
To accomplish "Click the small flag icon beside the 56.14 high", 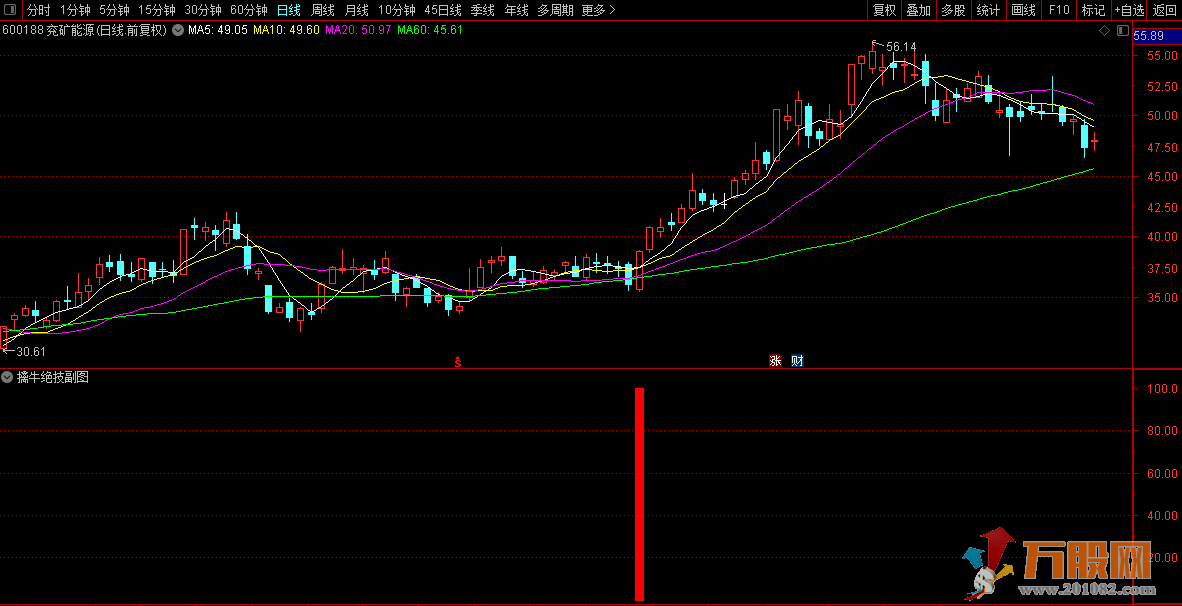I will tap(874, 43).
